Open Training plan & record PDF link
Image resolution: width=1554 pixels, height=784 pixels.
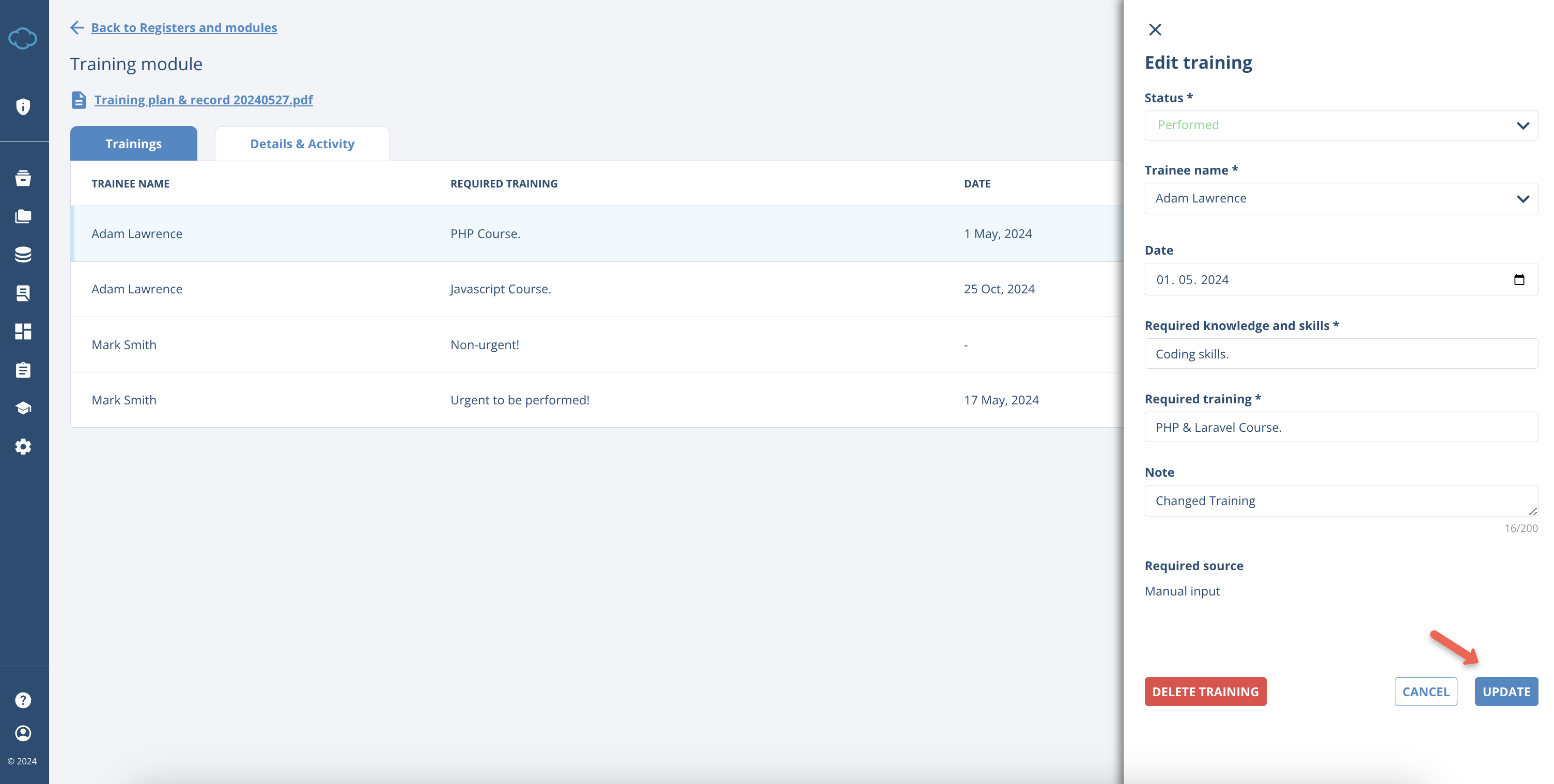(204, 100)
